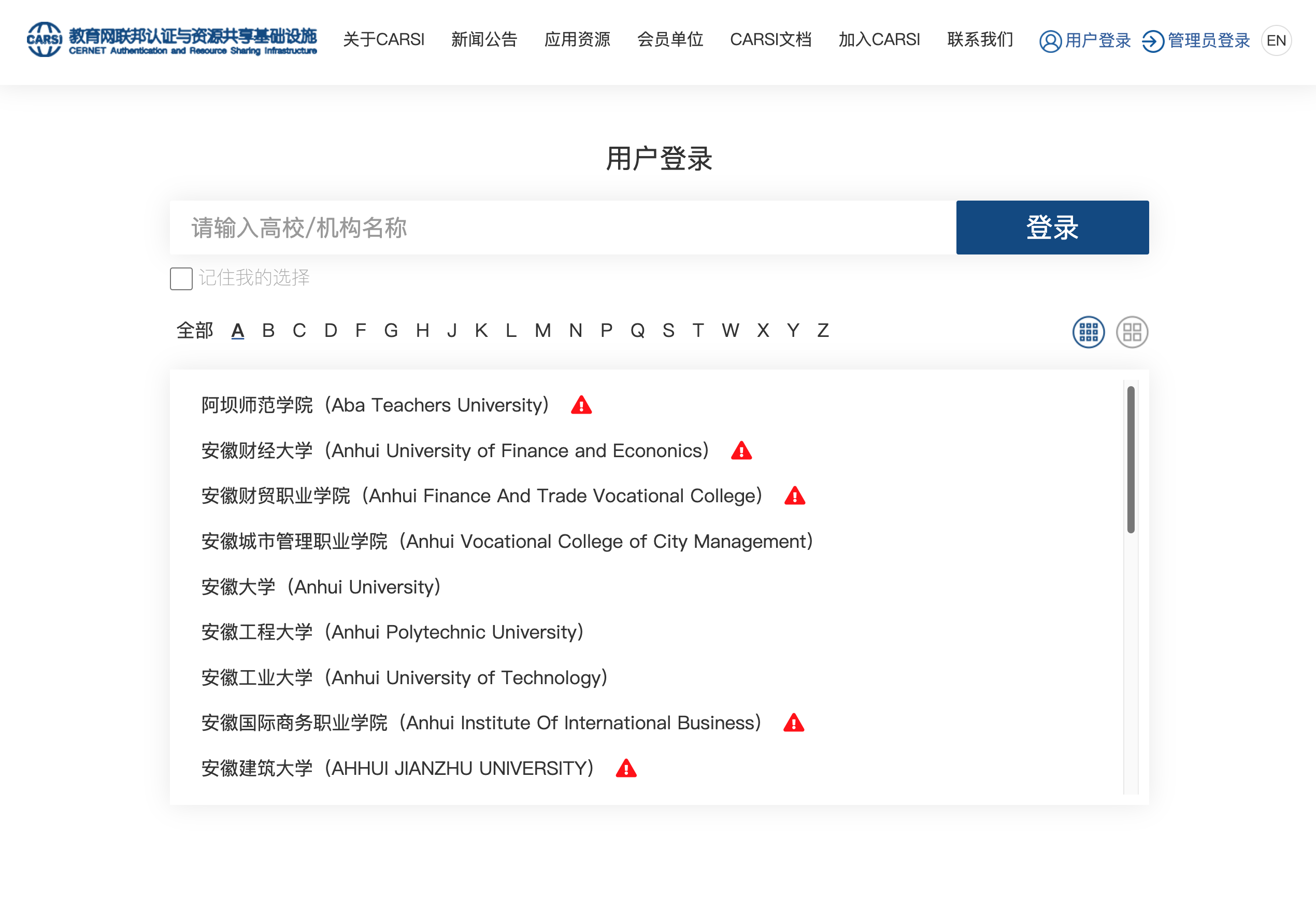Switch to compact grid view icon
Screen dimensions: 1316x906
coord(1088,332)
